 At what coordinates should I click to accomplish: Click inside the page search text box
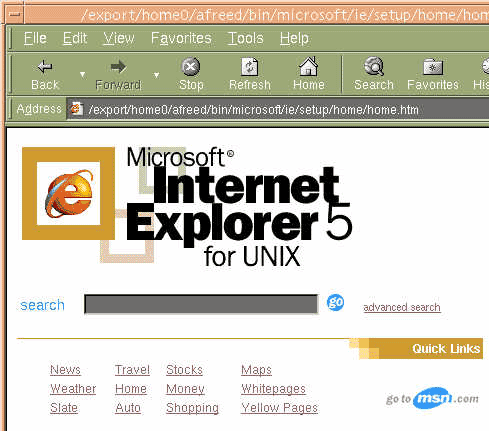coord(201,304)
